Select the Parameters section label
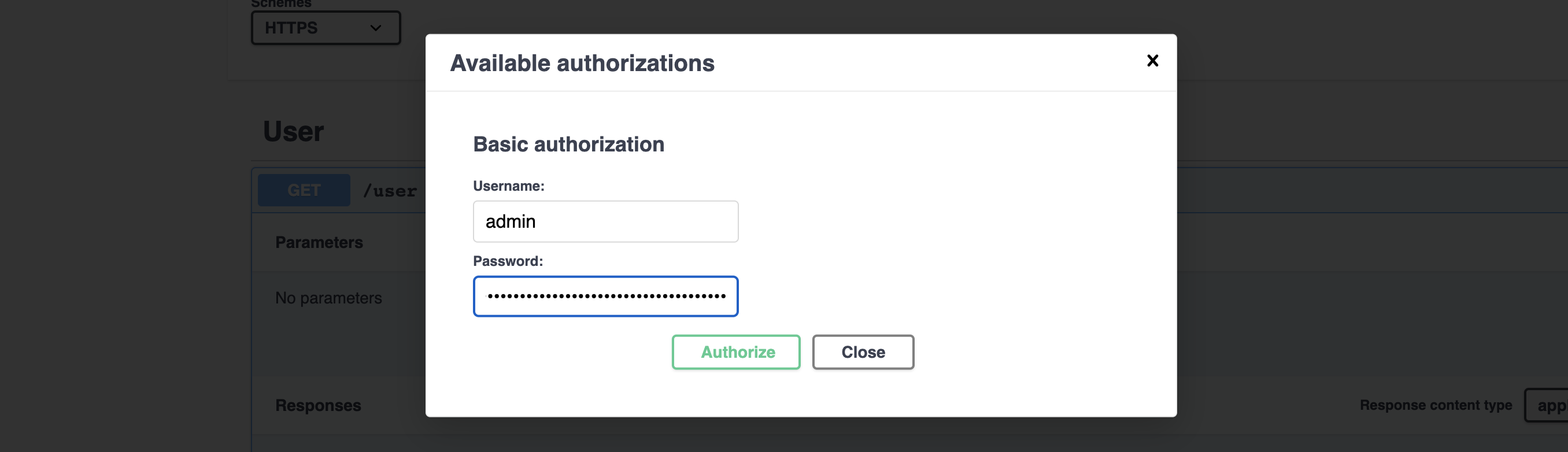 click(319, 242)
